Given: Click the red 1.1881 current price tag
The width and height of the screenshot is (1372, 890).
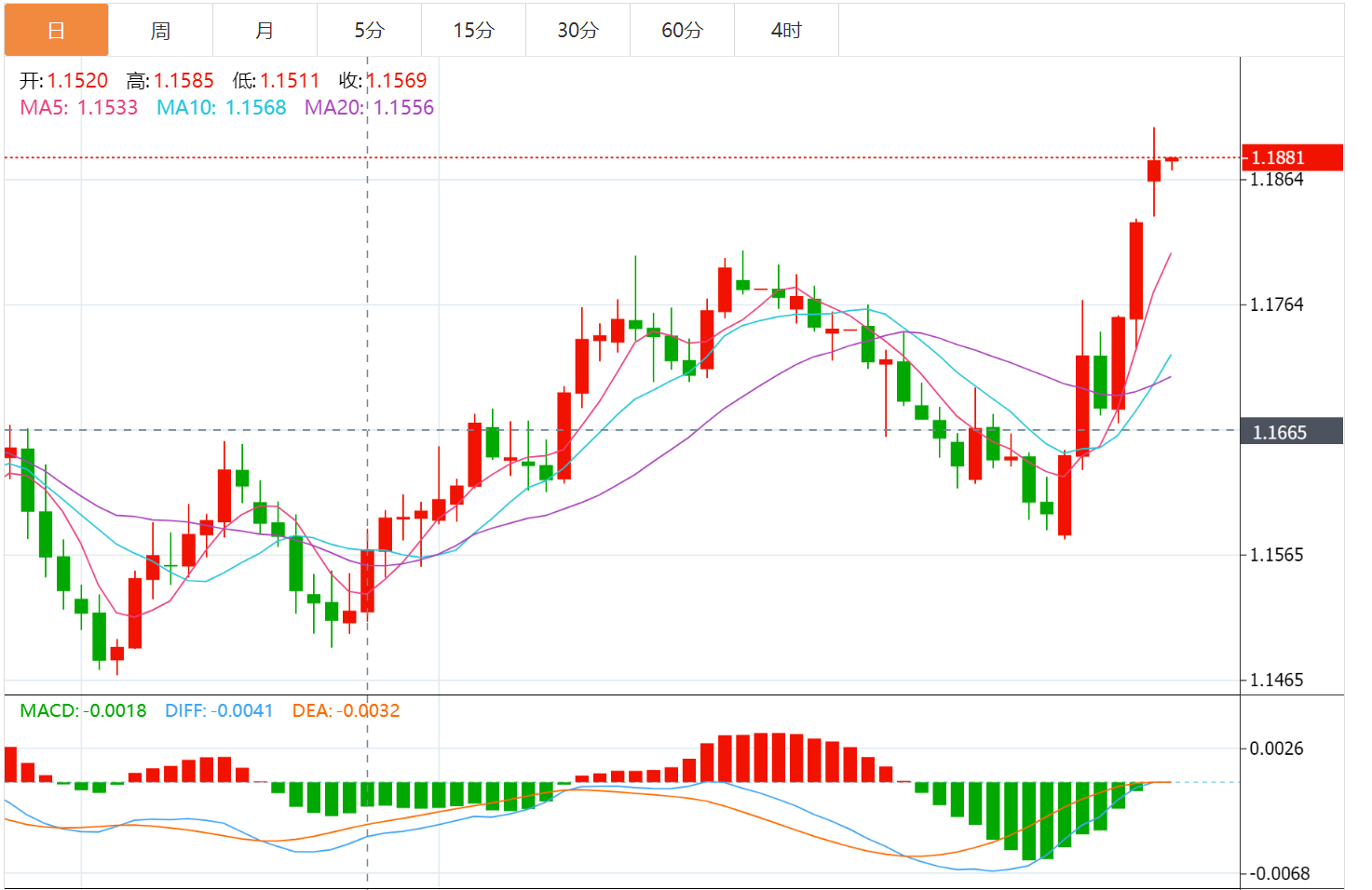Looking at the screenshot, I should click(1291, 157).
